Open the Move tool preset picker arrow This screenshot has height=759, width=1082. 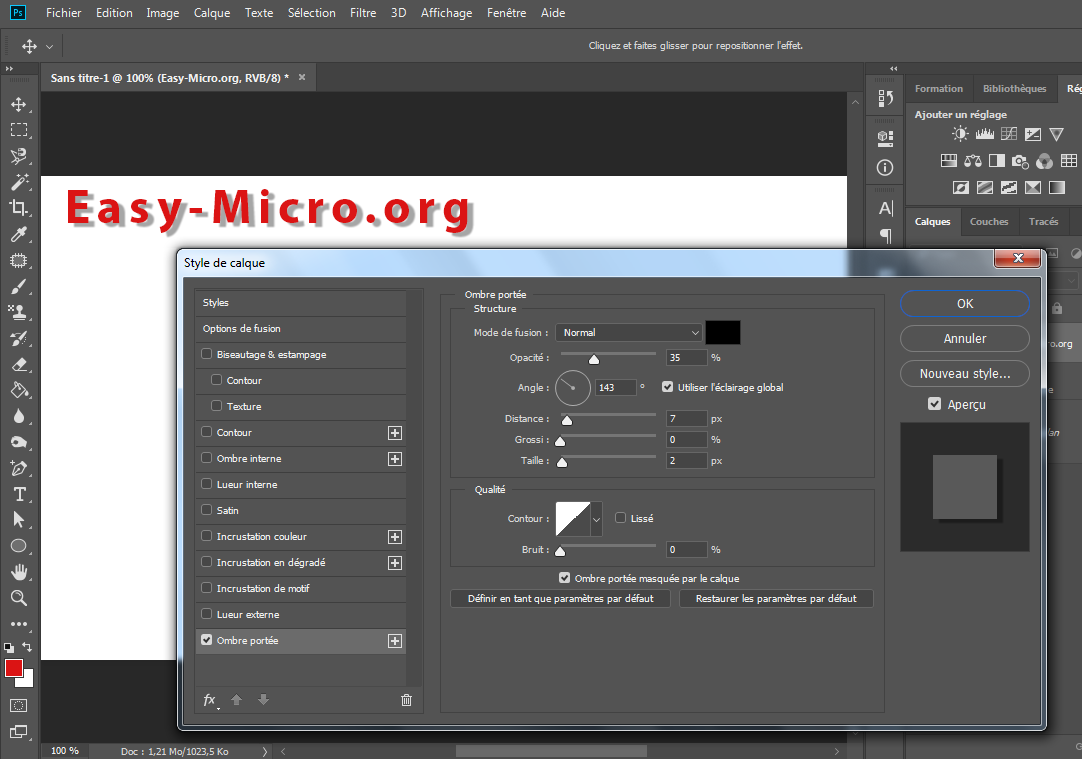pyautogui.click(x=50, y=46)
